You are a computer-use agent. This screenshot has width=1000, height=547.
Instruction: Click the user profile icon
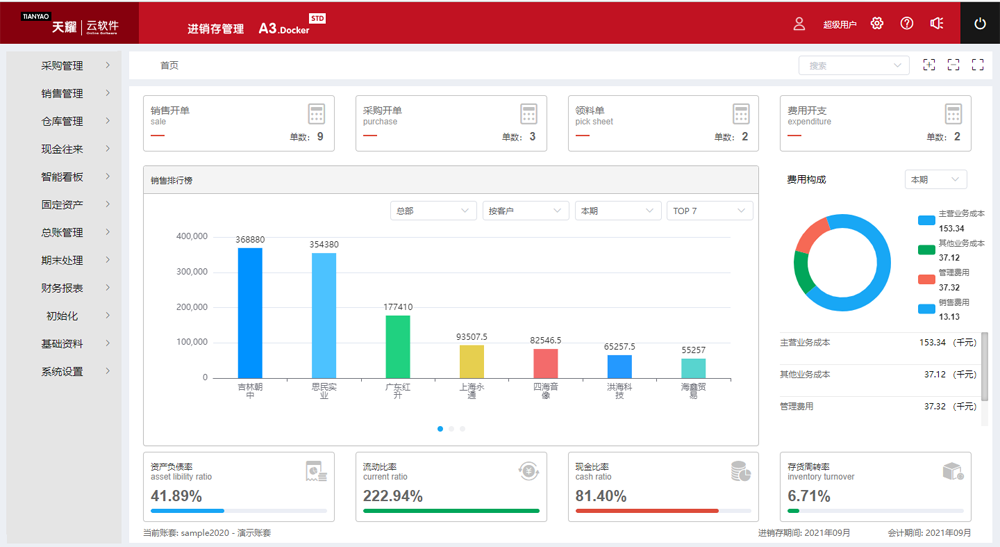click(x=799, y=24)
